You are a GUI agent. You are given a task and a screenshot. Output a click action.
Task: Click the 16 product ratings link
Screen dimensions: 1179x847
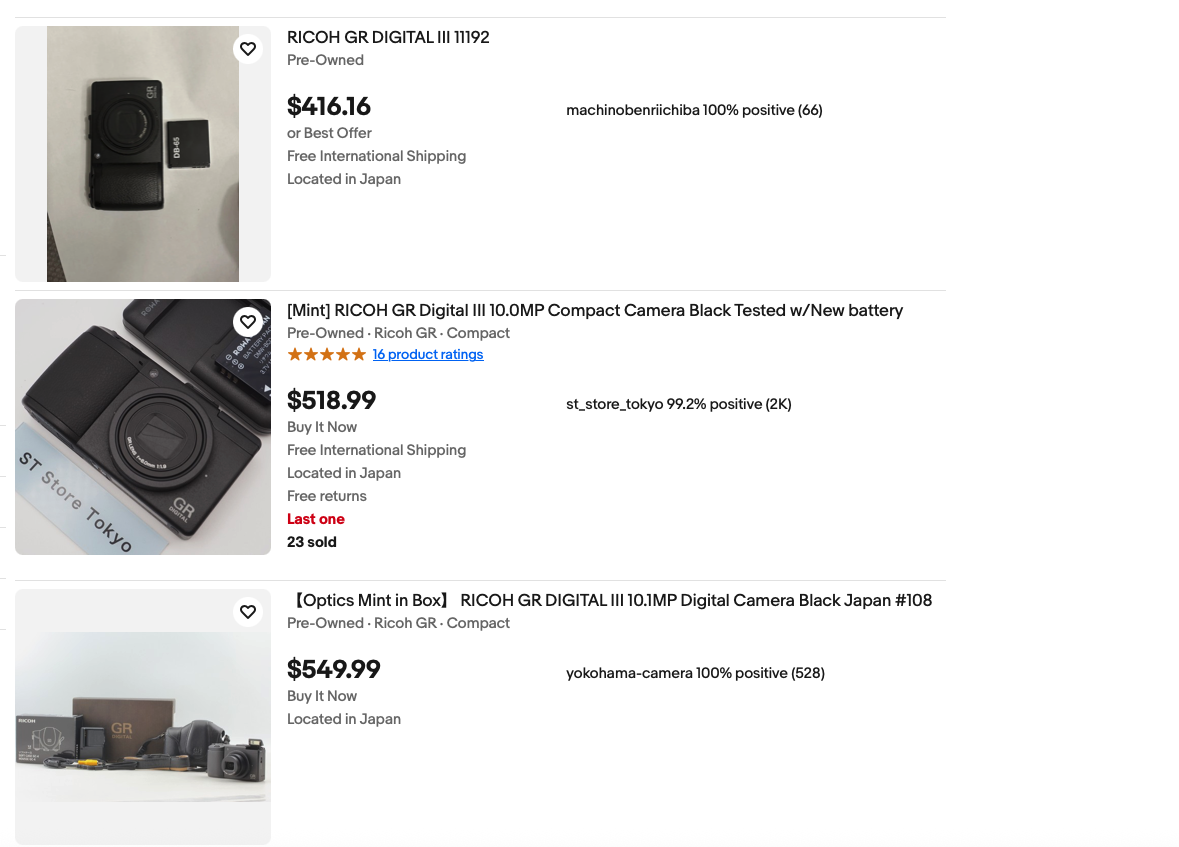coord(428,355)
